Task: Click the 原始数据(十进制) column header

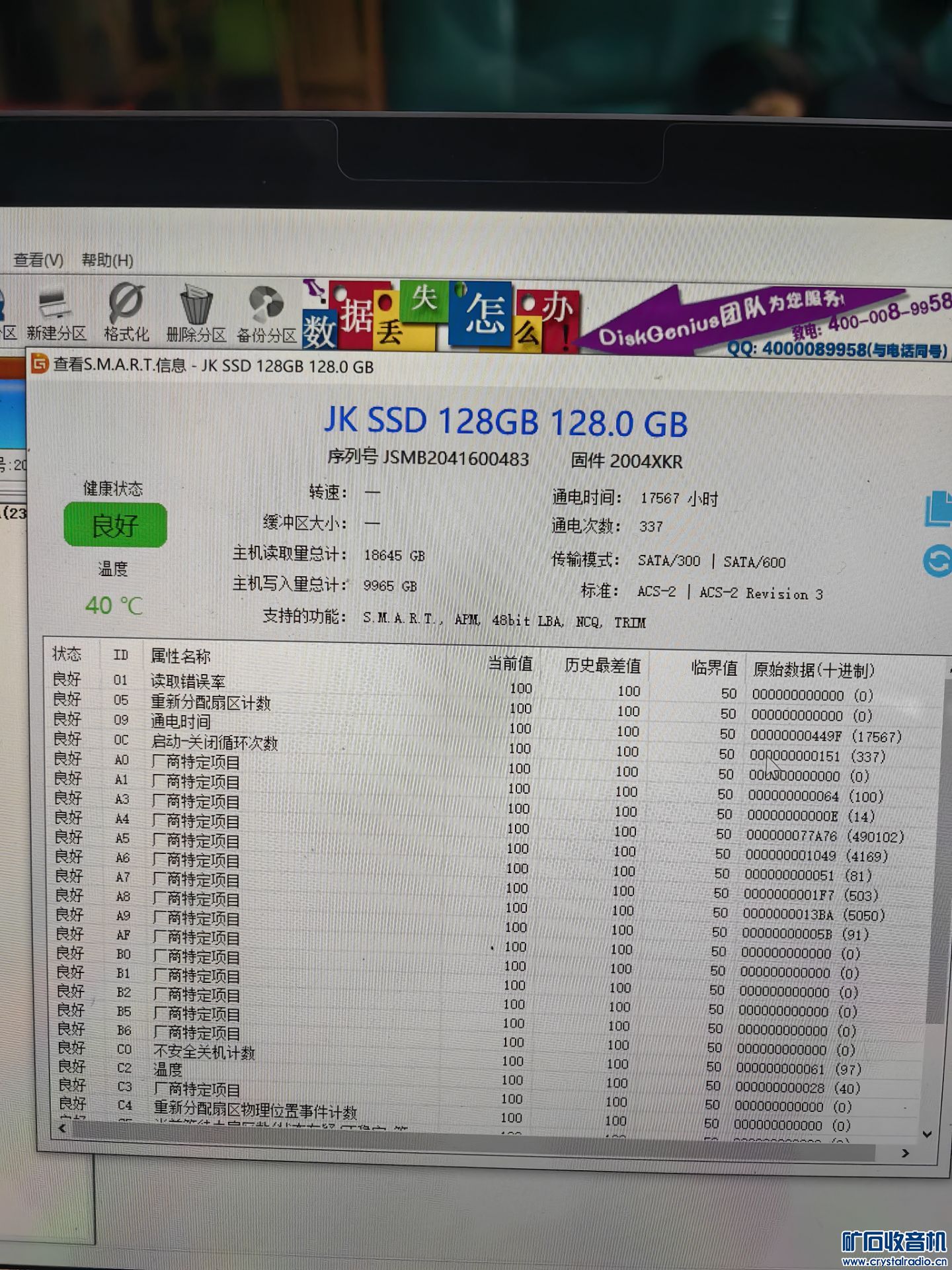Action: (814, 671)
